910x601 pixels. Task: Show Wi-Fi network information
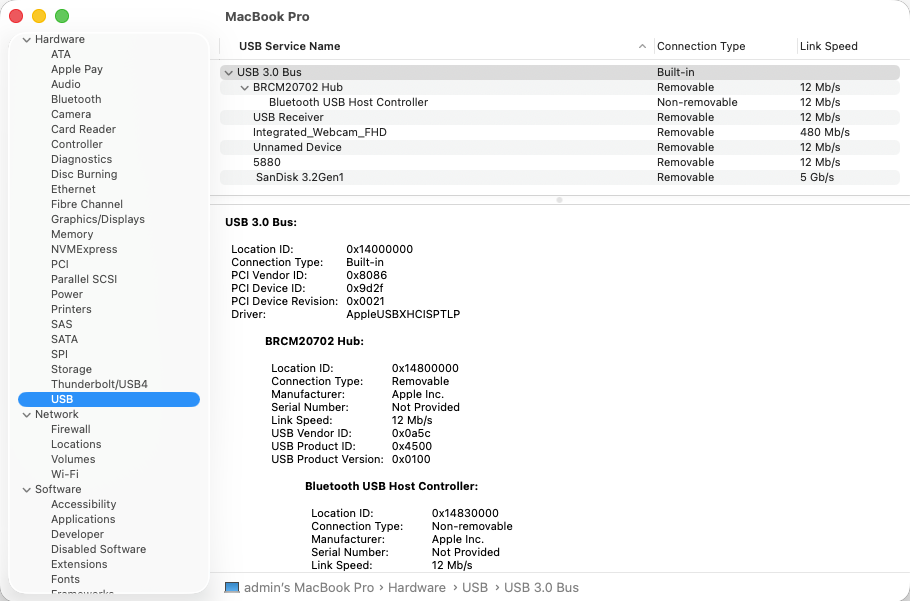point(65,475)
